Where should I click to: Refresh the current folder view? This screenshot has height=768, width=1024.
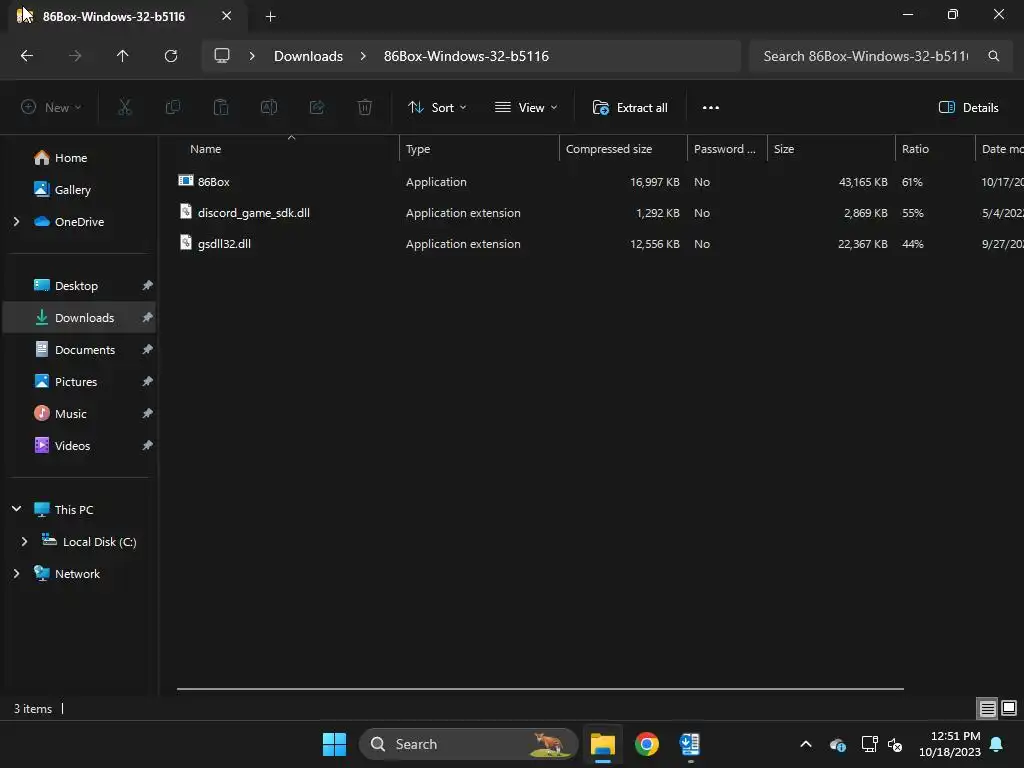tap(171, 56)
